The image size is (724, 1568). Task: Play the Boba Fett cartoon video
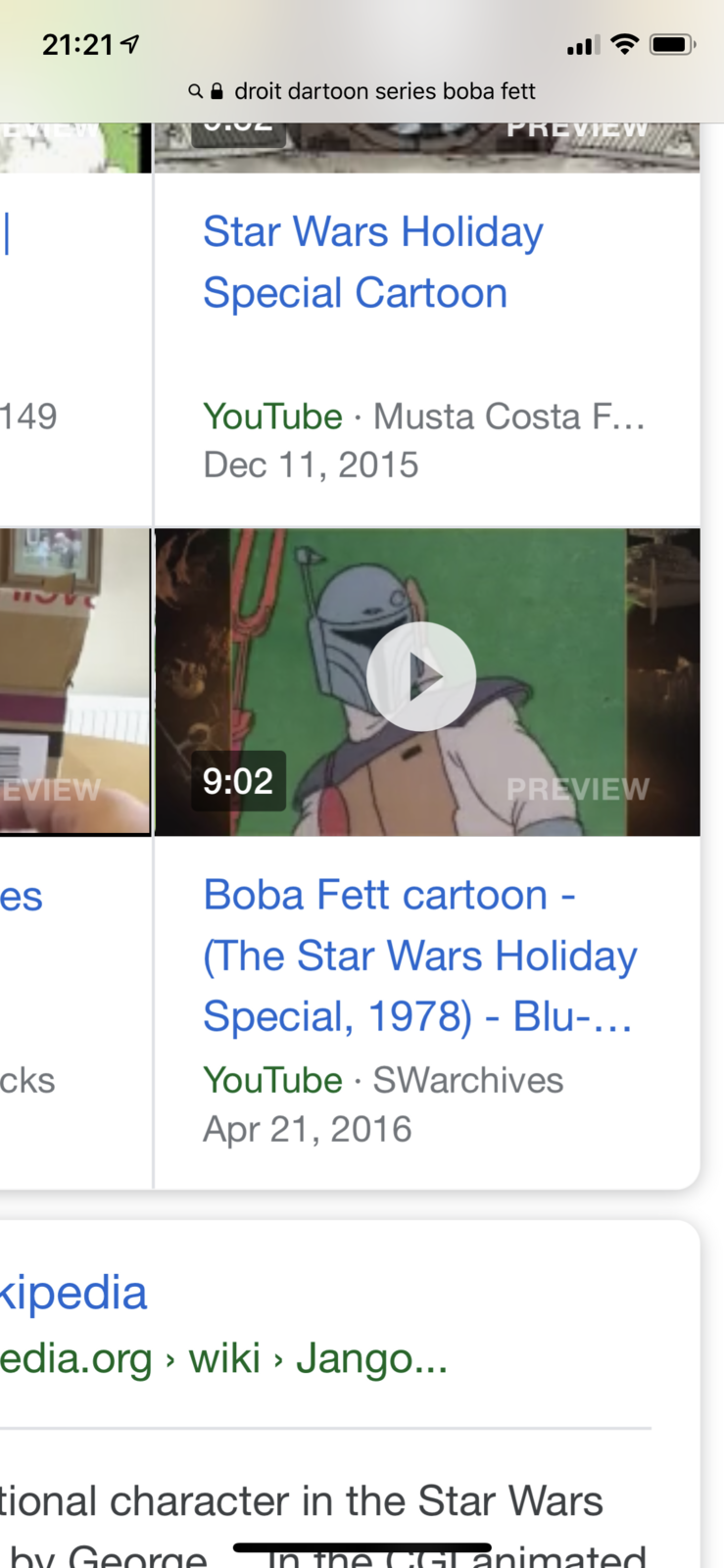pyautogui.click(x=421, y=676)
